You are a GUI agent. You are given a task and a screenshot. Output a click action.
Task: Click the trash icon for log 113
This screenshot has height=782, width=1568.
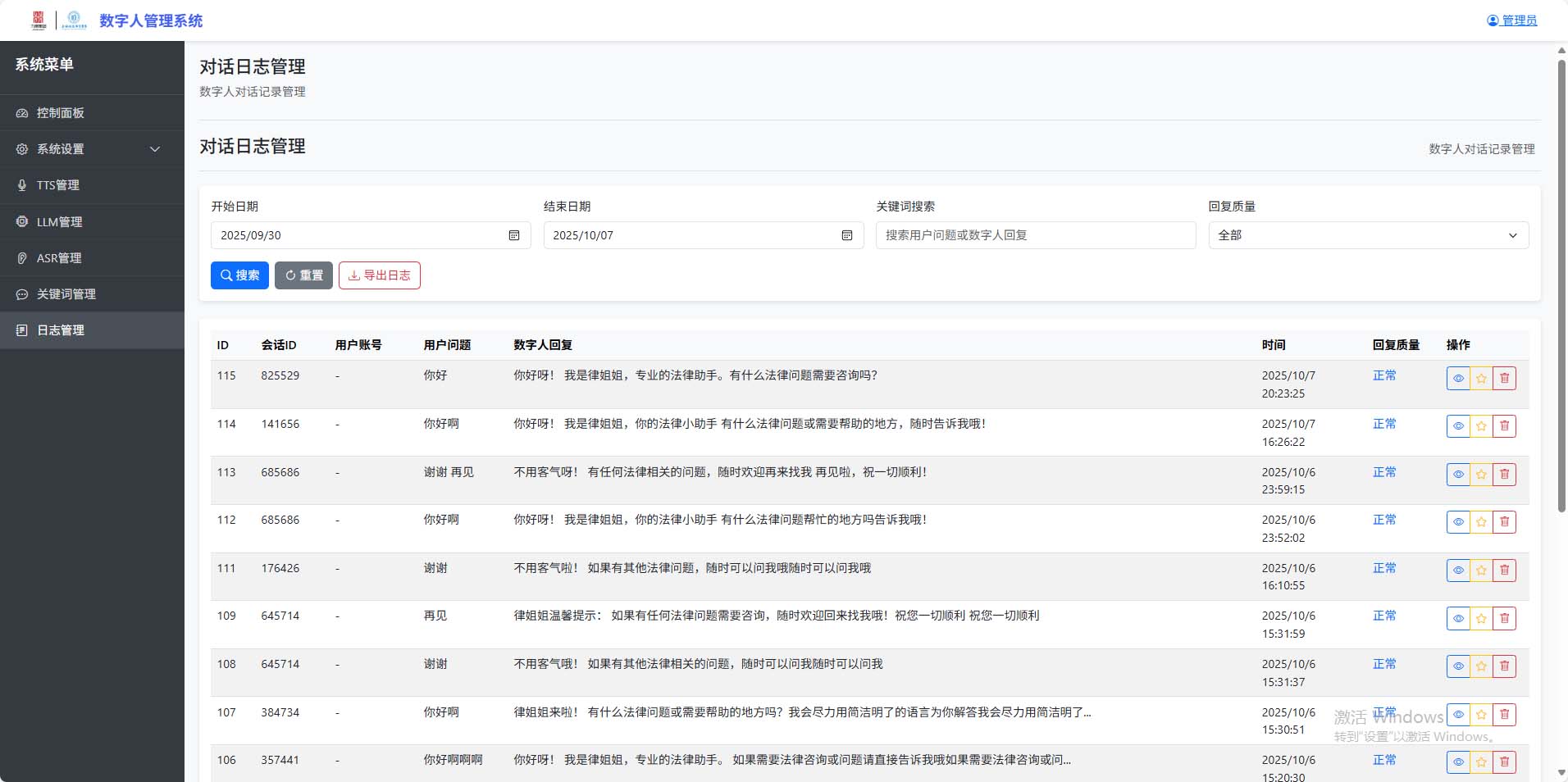point(1504,475)
